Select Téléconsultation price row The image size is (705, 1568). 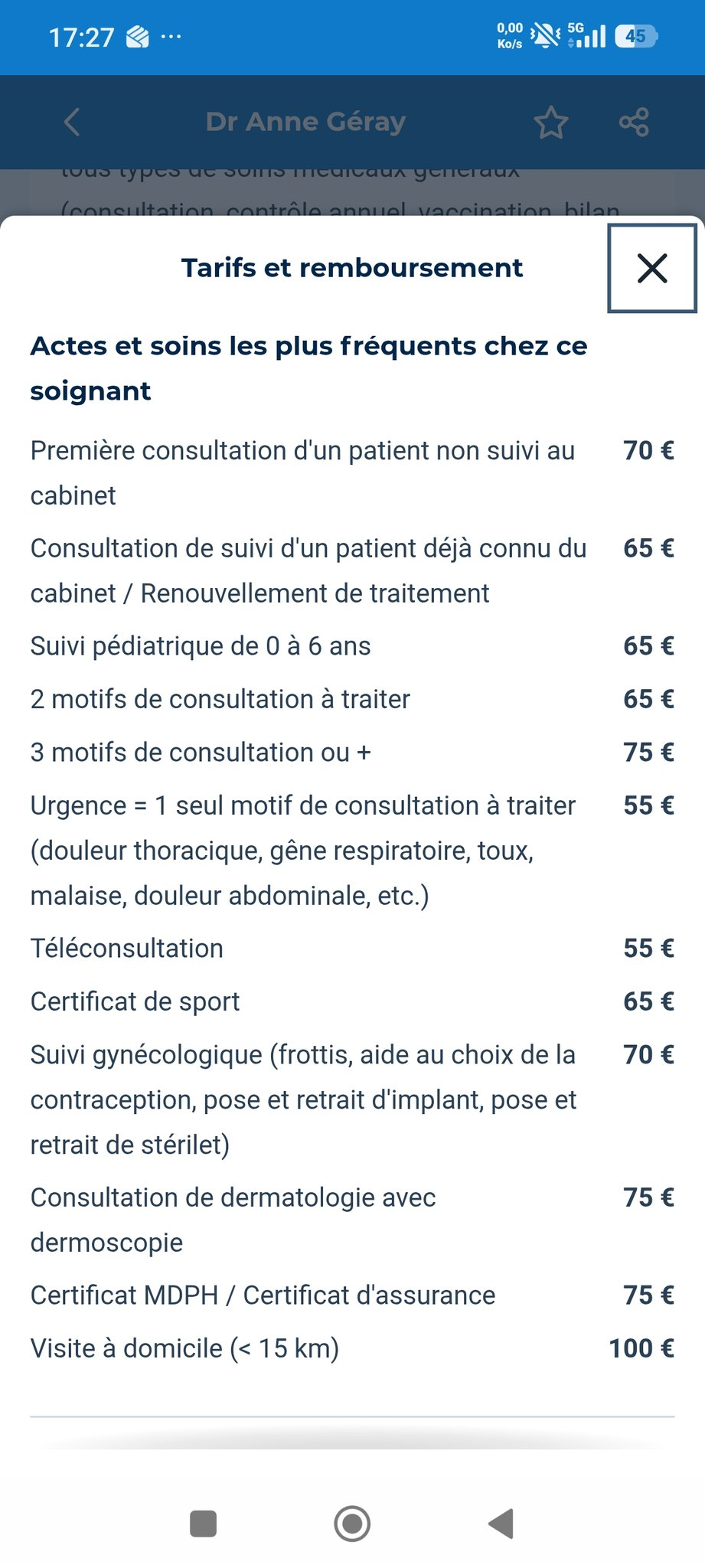click(x=352, y=948)
